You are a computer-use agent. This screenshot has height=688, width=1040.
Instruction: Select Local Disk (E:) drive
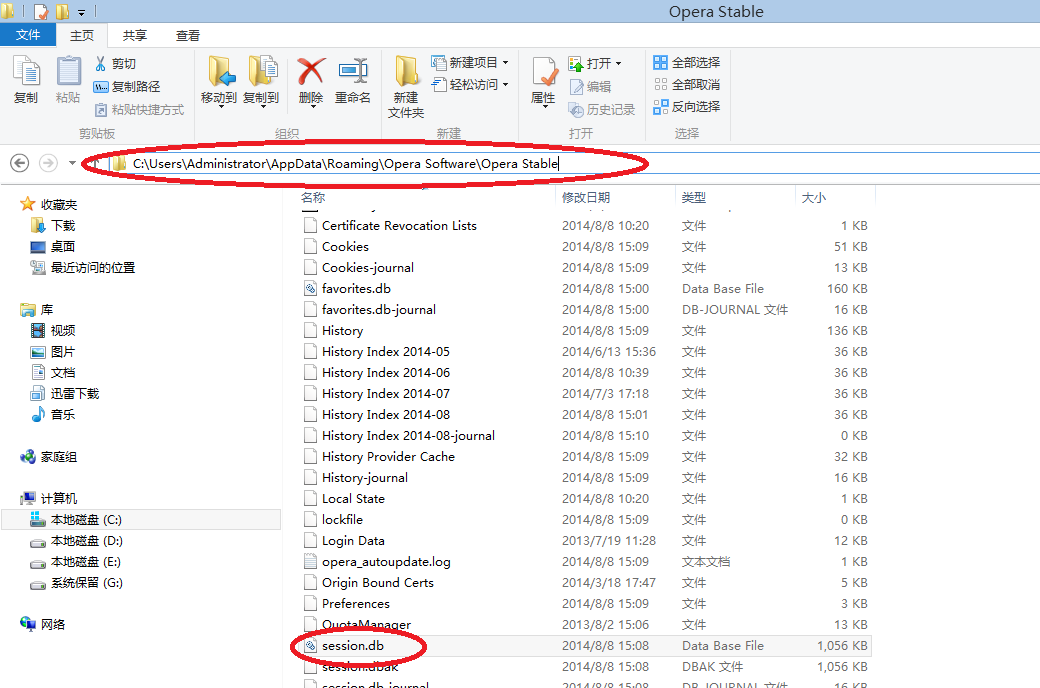pos(76,562)
